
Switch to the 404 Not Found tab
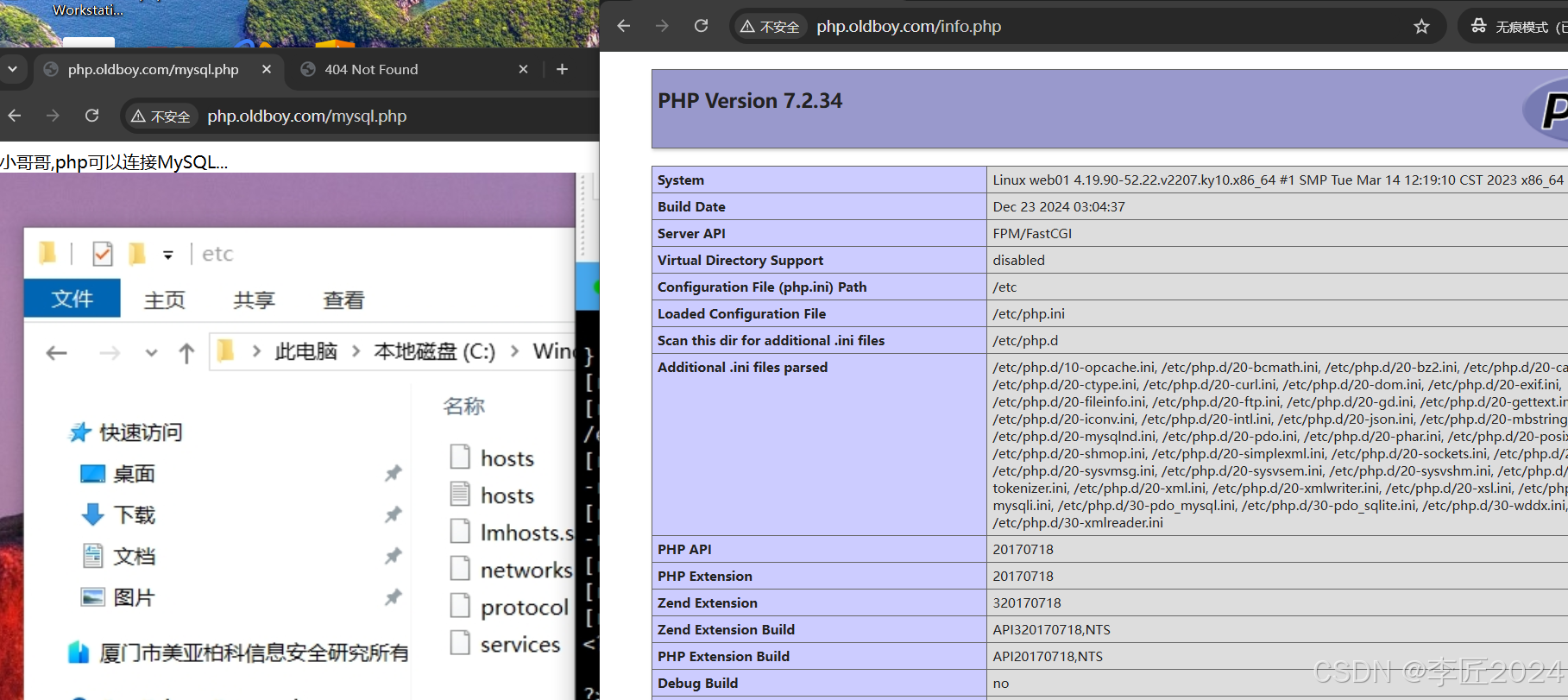(x=371, y=69)
